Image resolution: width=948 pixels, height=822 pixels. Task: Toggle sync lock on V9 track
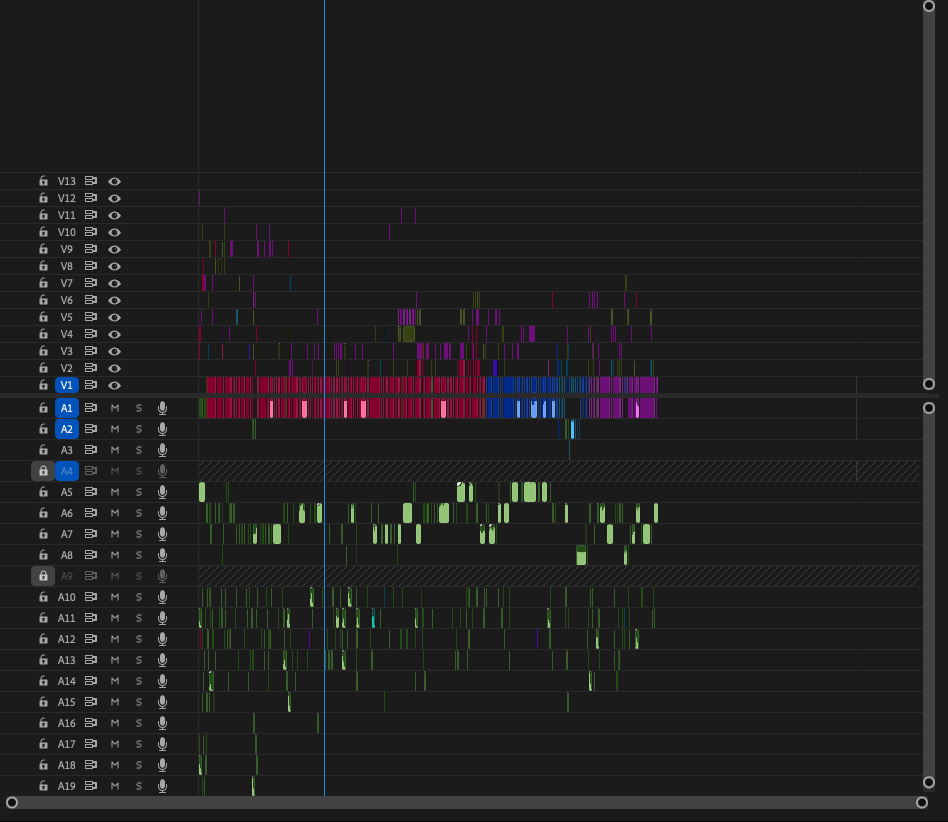(91, 248)
